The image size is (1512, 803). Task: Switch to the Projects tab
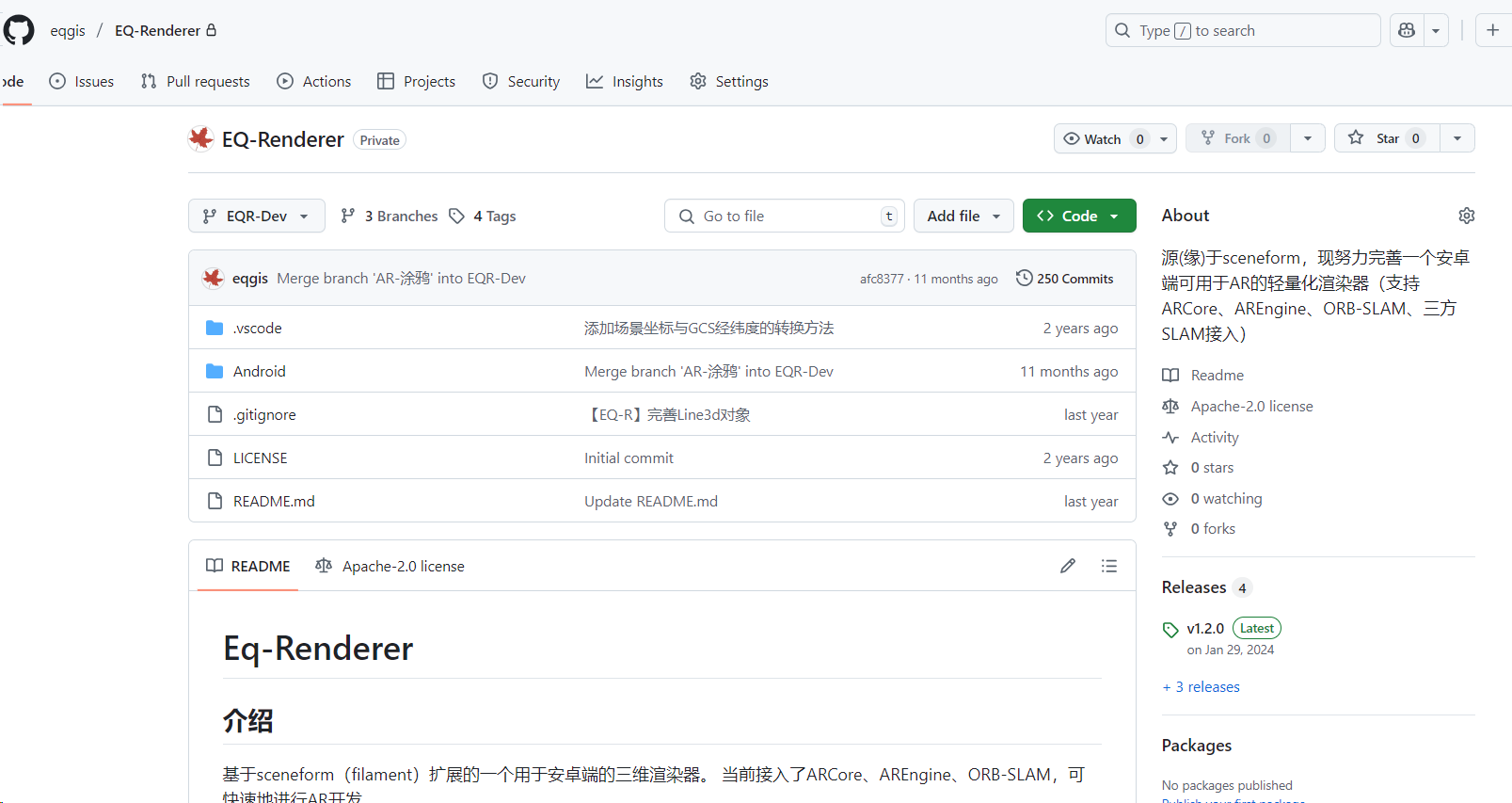[416, 81]
